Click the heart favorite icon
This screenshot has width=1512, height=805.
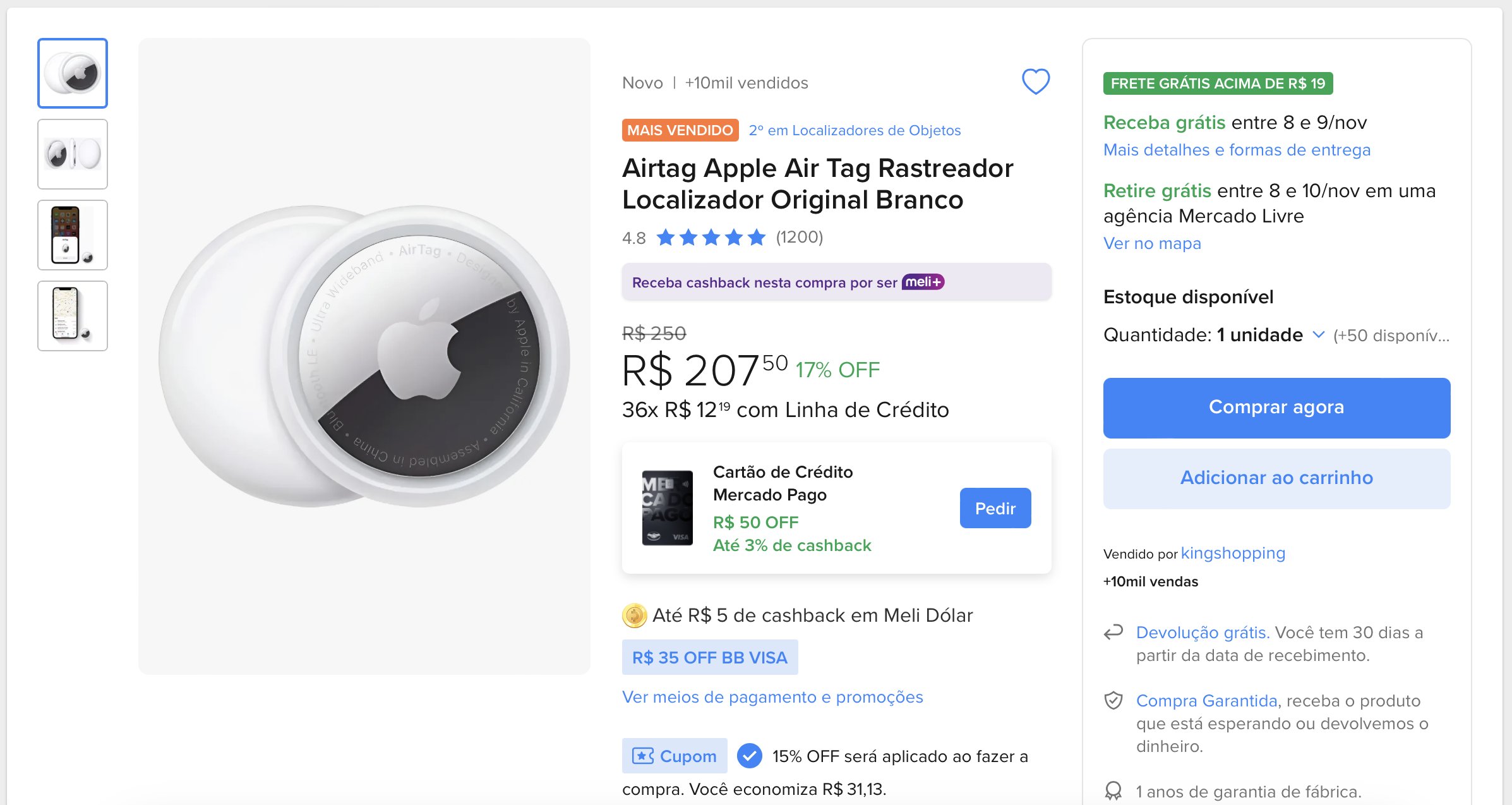pos(1036,82)
